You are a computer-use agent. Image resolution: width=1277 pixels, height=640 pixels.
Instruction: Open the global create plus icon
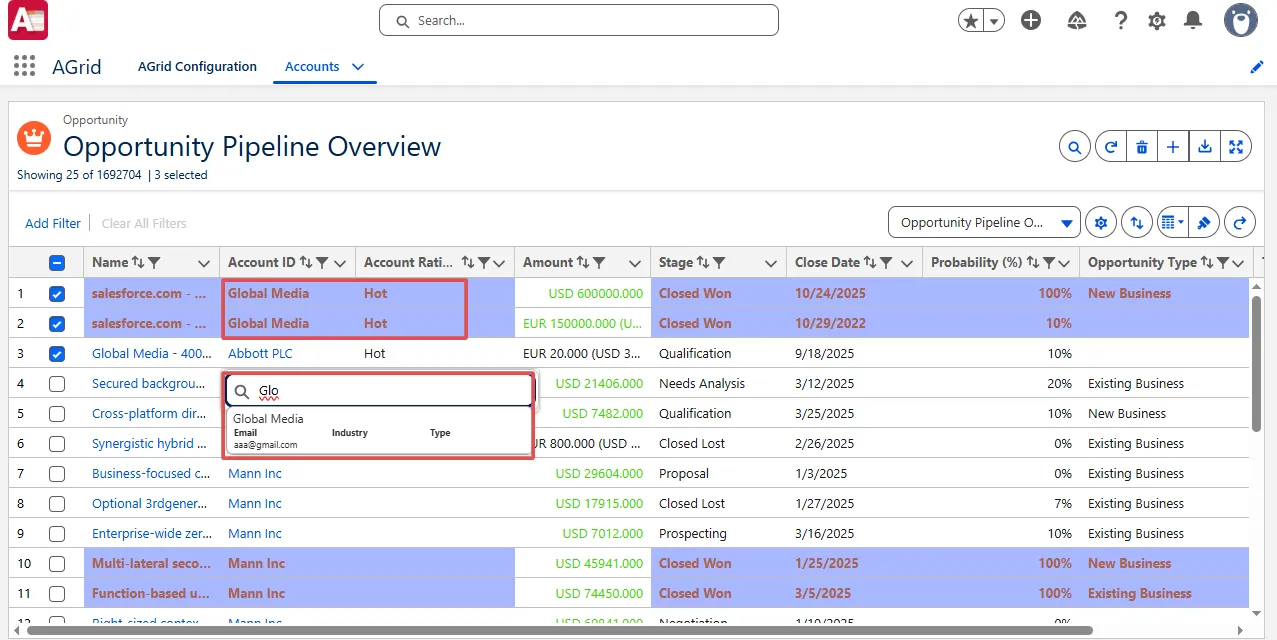(1031, 20)
